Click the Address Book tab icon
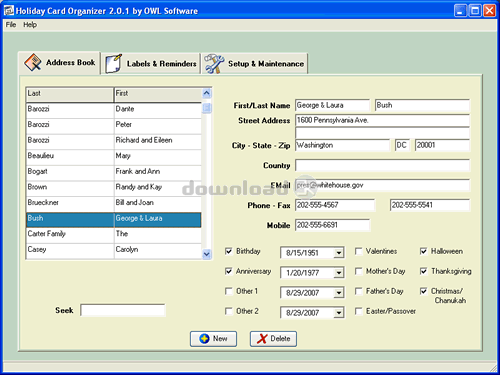This screenshot has width=500, height=375. tap(32, 62)
